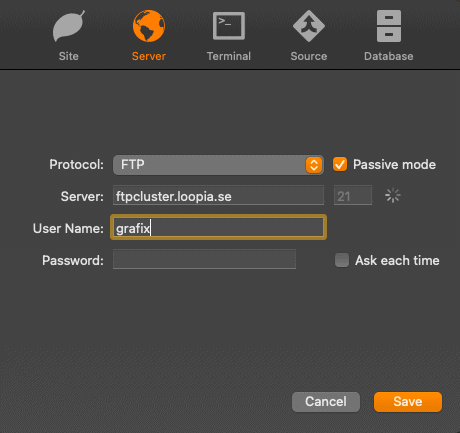Open the Database cabinet icon

click(x=389, y=26)
